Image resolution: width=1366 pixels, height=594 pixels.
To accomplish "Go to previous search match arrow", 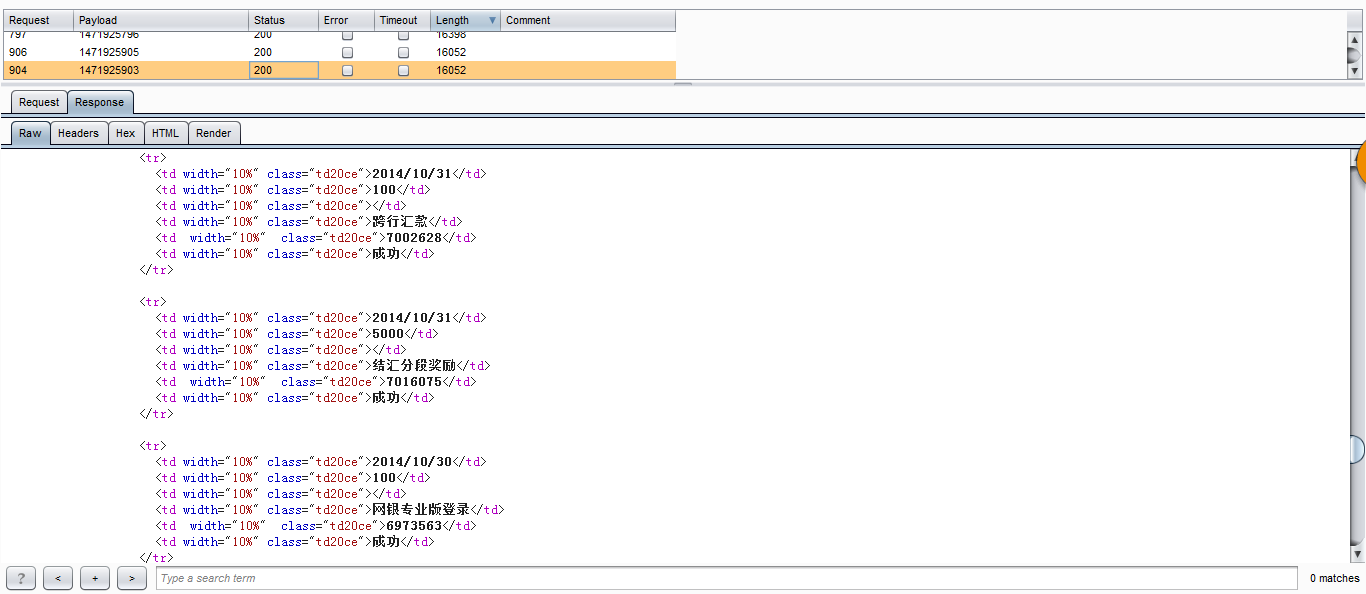I will pos(58,578).
